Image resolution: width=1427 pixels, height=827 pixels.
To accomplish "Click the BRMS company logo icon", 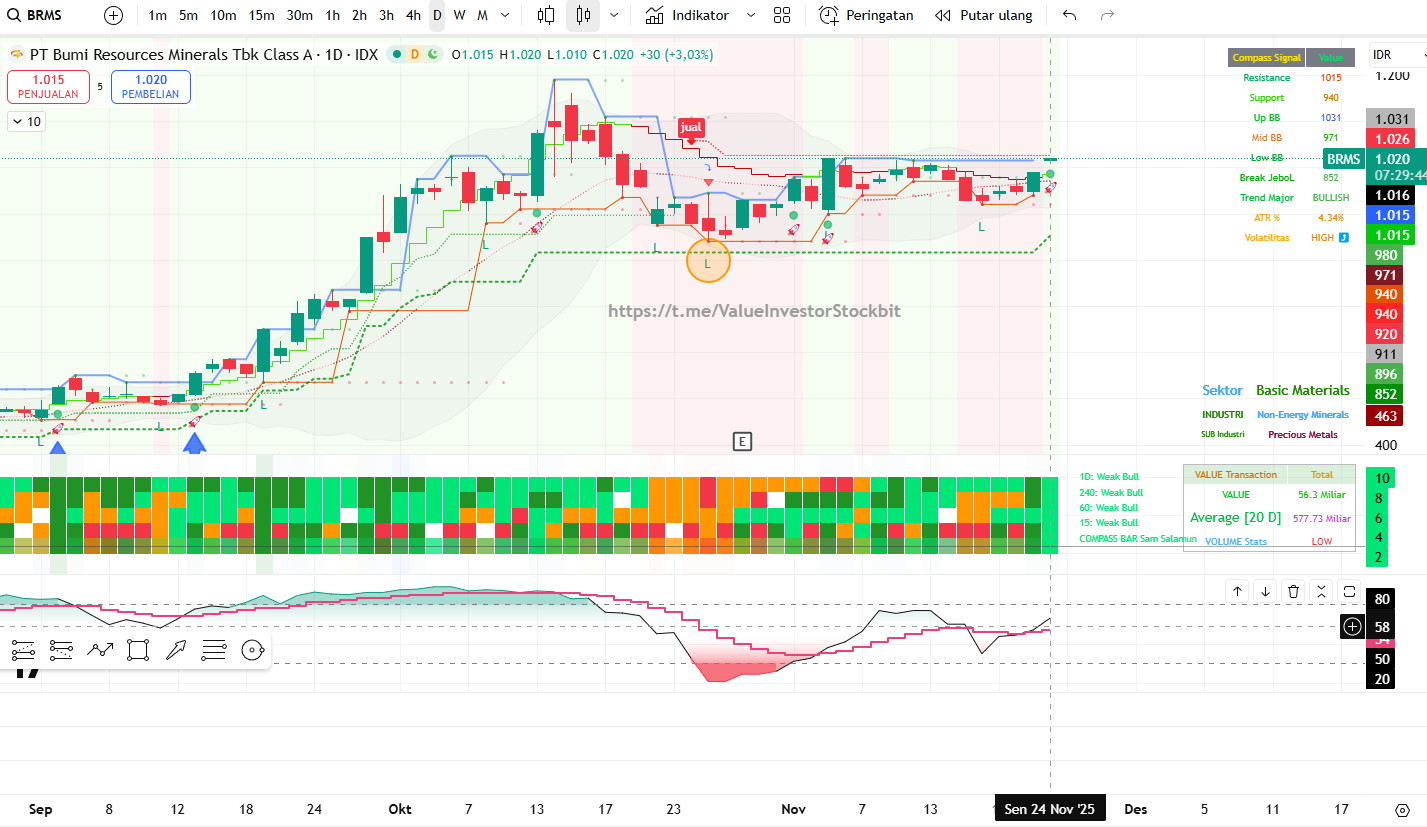I will point(15,54).
